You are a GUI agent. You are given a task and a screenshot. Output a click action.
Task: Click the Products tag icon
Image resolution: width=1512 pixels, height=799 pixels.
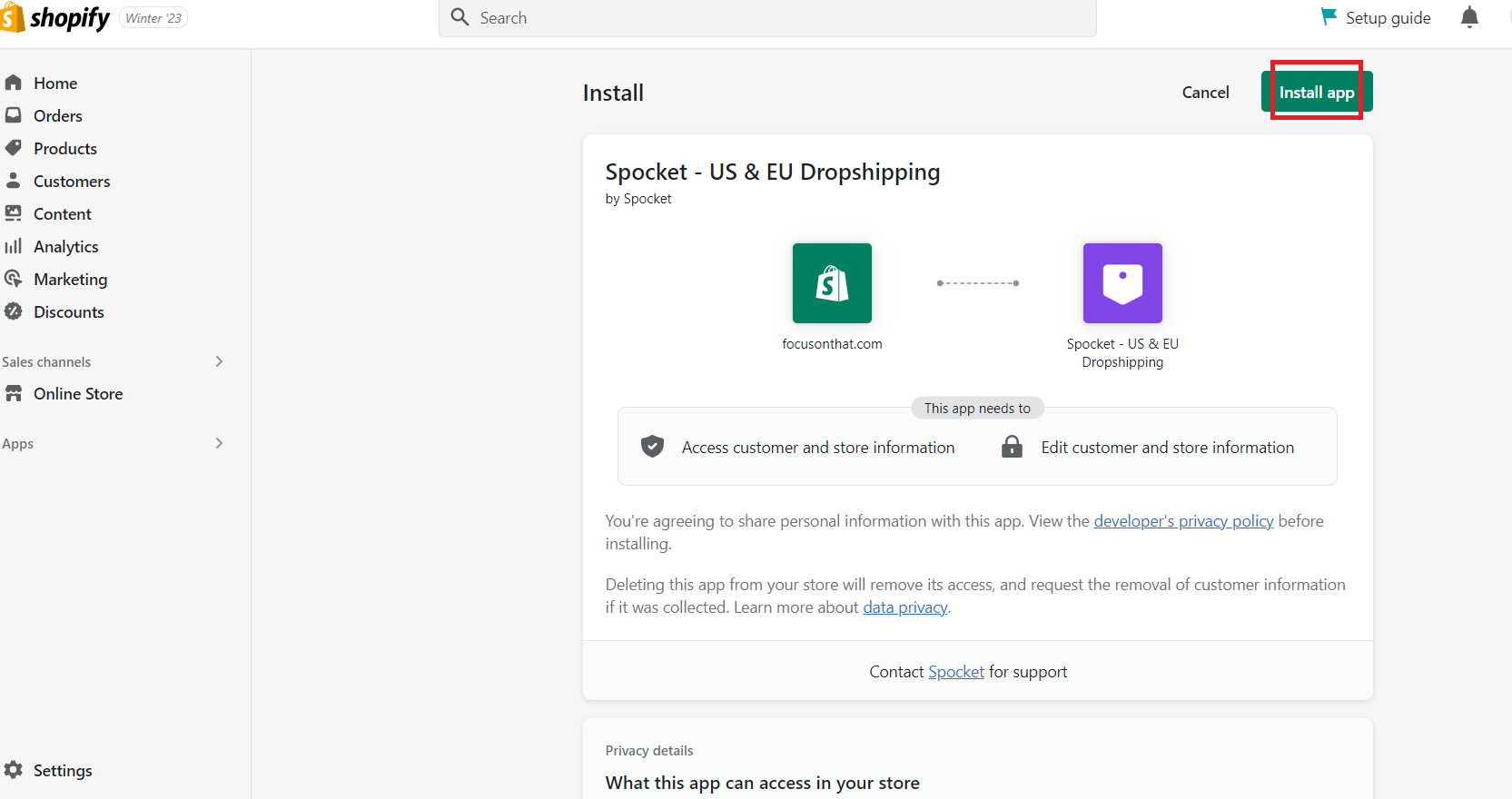coord(13,148)
